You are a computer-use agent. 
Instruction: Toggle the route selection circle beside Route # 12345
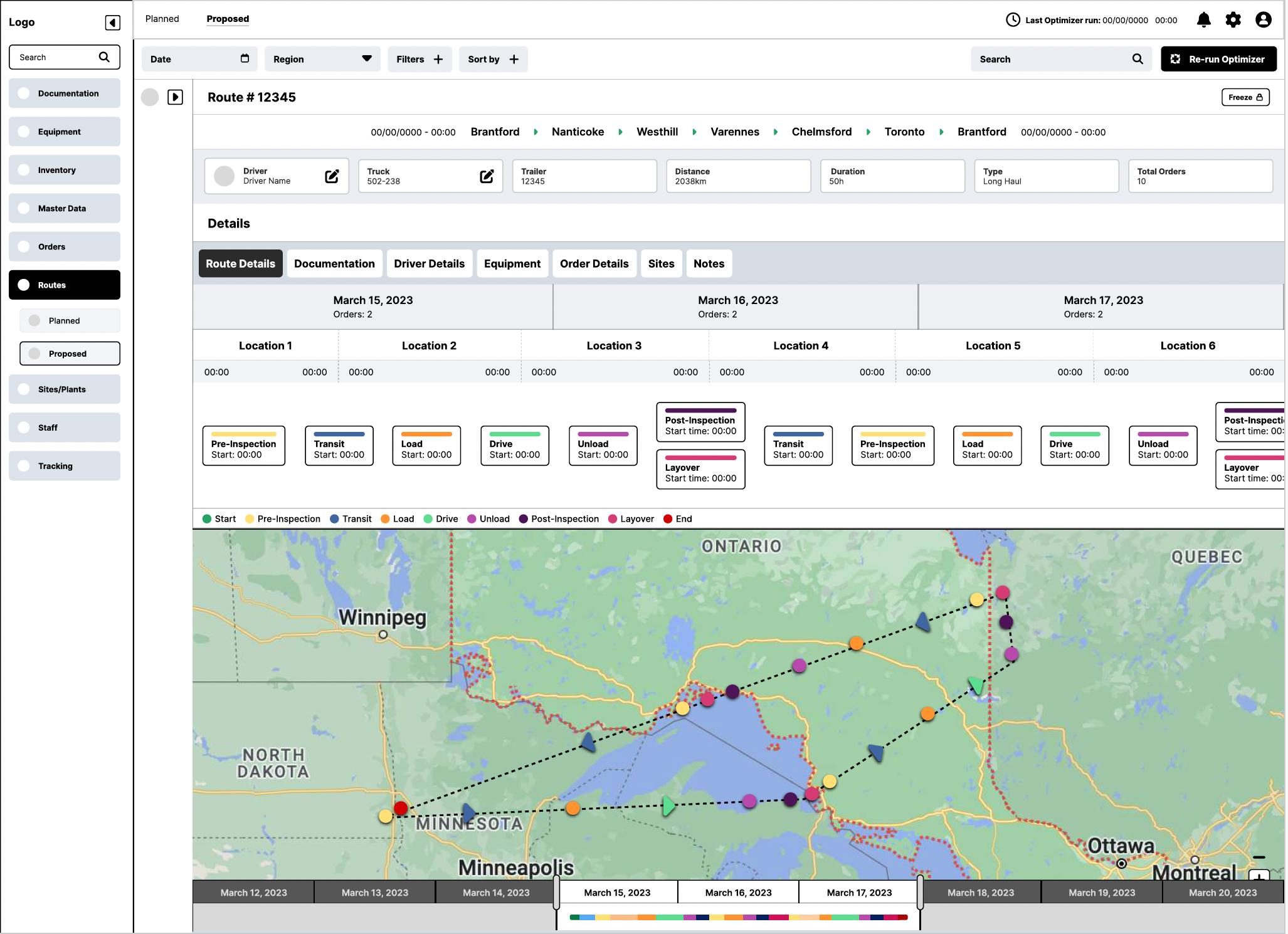(x=150, y=97)
